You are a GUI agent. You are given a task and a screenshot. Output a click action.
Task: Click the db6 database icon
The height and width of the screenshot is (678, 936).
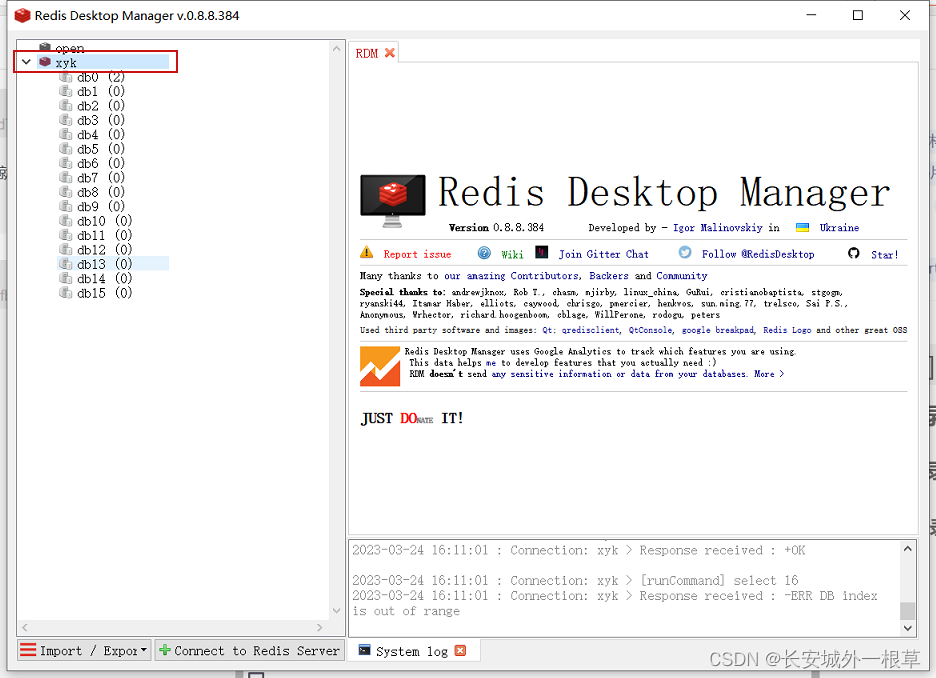tap(66, 163)
